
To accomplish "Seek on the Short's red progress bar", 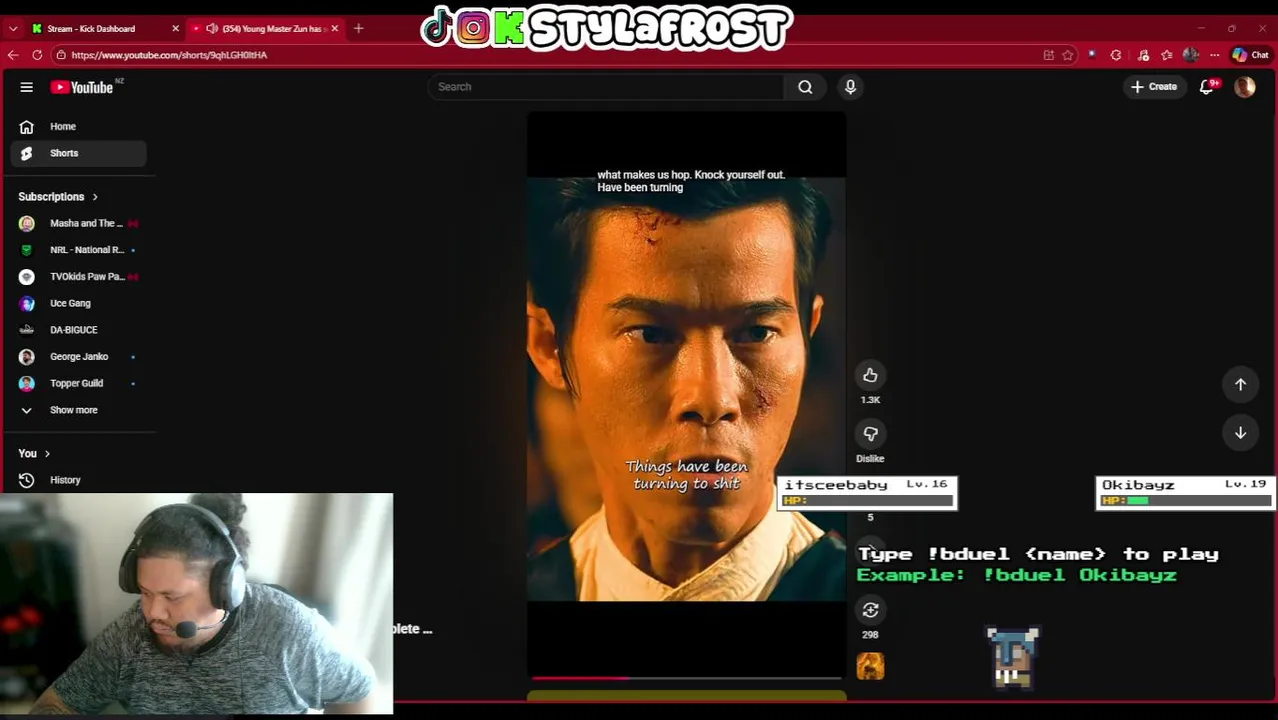I will tap(686, 678).
